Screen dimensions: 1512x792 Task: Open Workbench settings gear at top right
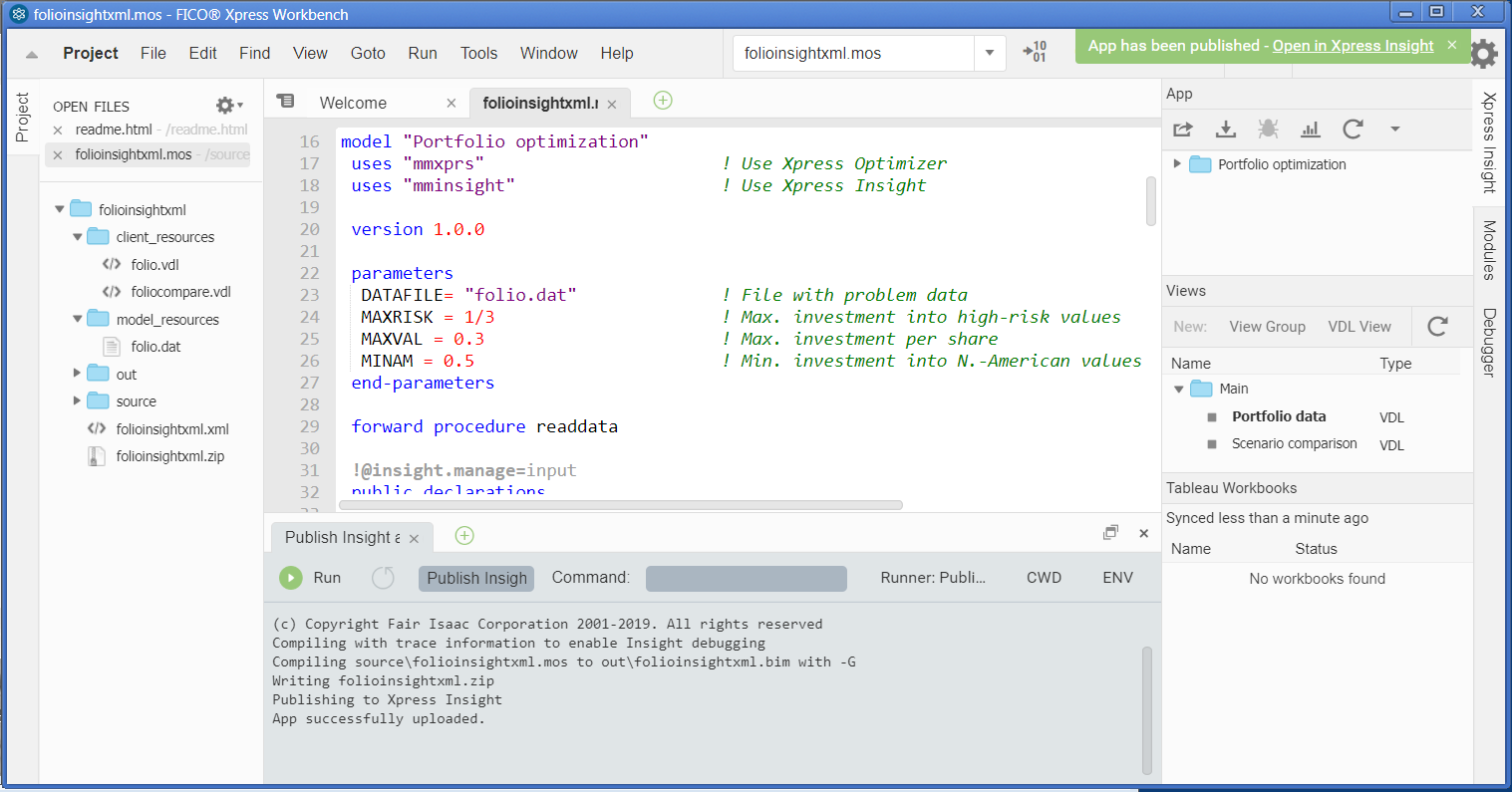1484,55
